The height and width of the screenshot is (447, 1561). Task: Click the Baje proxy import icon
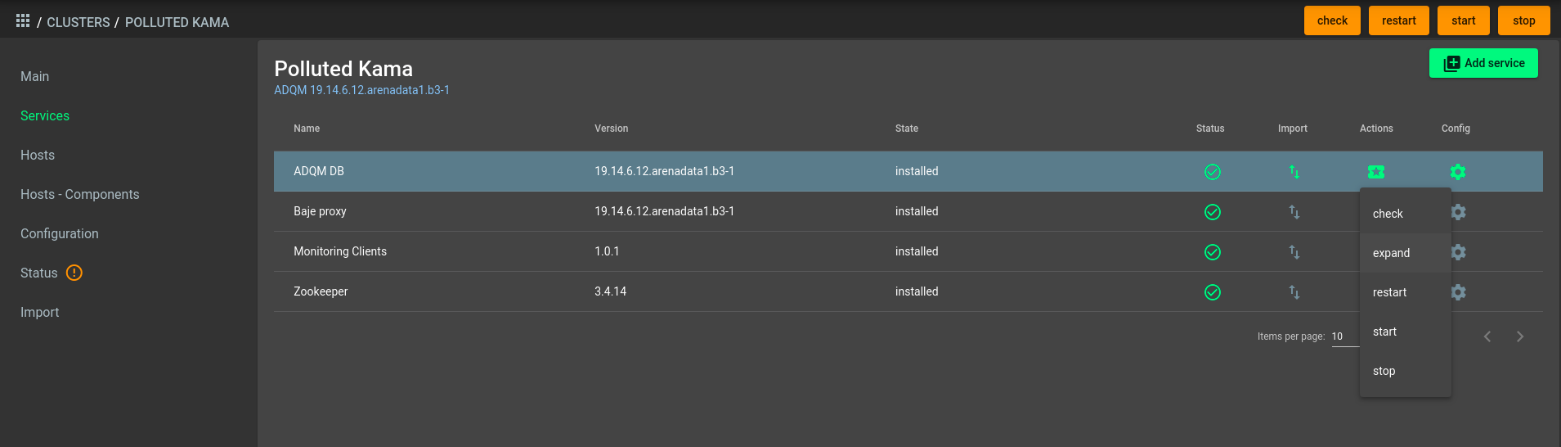[x=1294, y=212]
